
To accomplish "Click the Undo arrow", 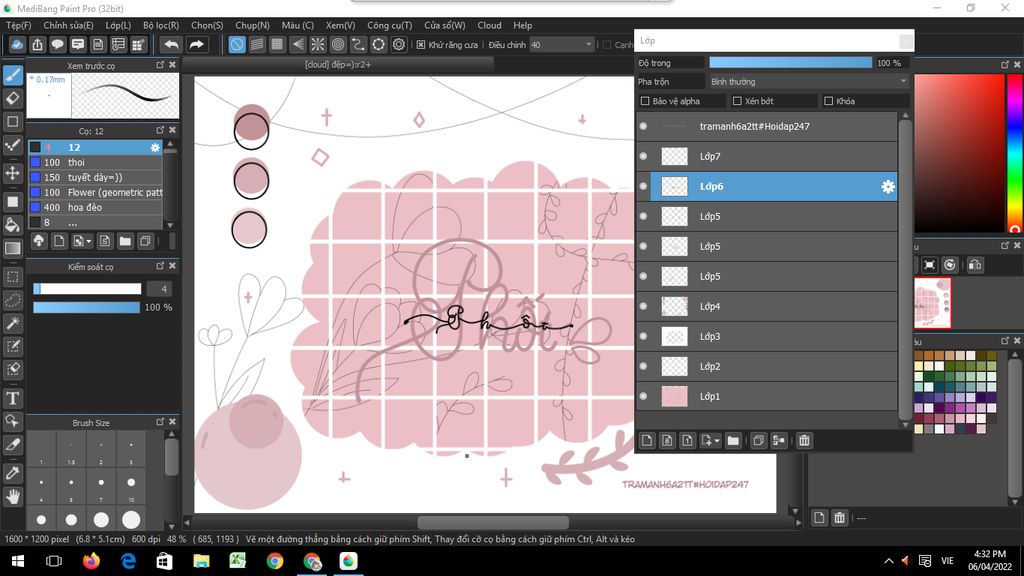I will 171,44.
